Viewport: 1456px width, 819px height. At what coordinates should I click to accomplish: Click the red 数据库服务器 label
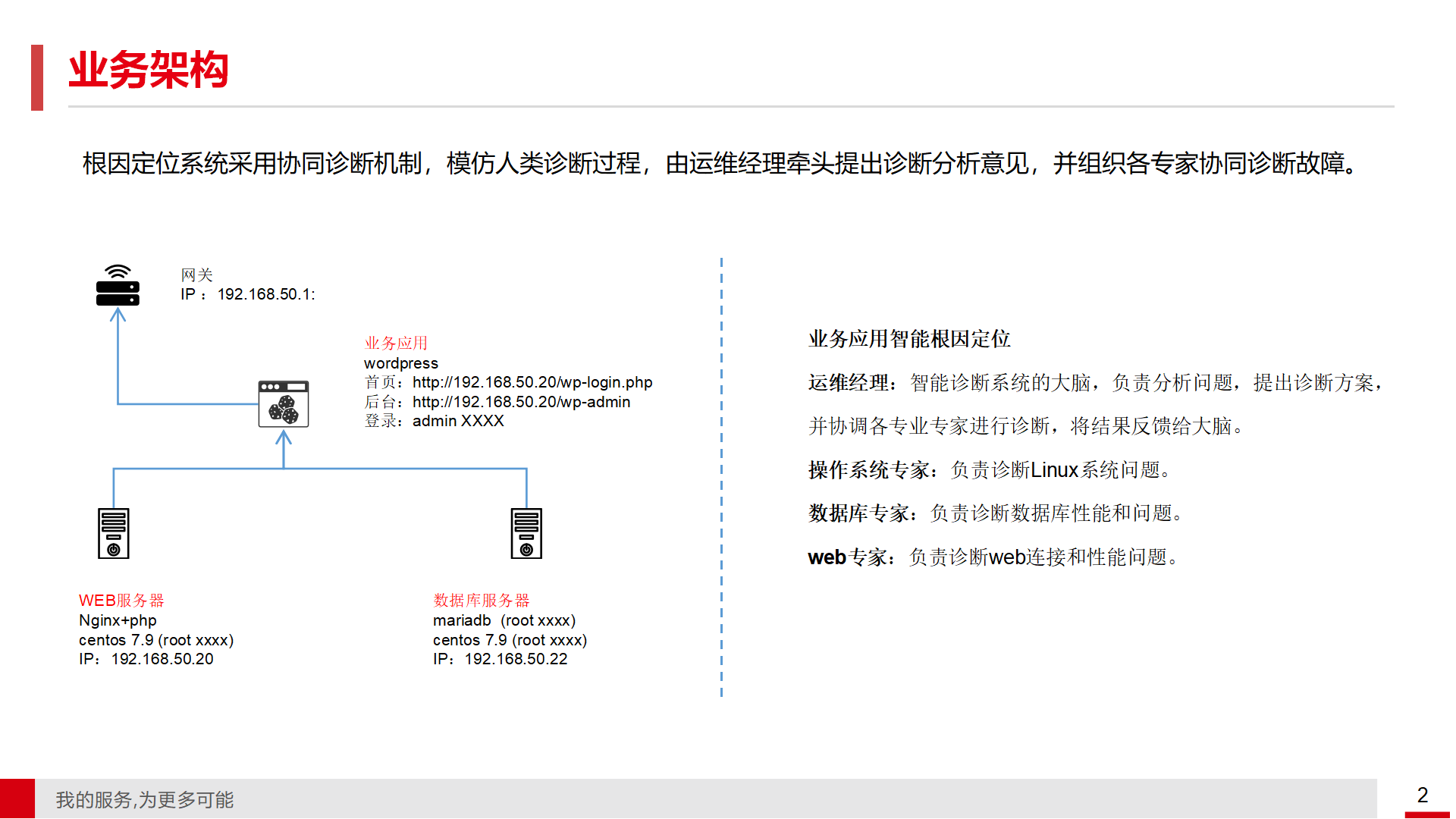click(481, 600)
